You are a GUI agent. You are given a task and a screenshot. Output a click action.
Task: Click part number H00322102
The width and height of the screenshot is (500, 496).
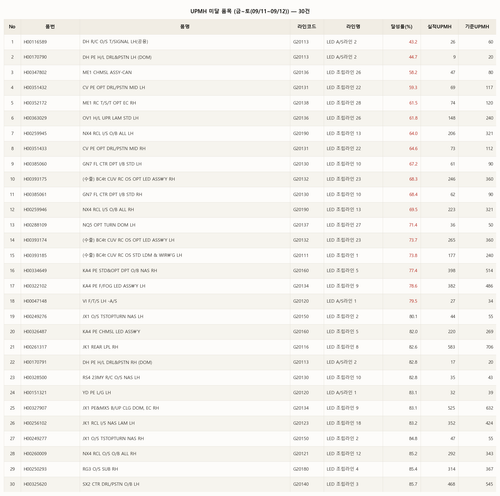(x=35, y=286)
